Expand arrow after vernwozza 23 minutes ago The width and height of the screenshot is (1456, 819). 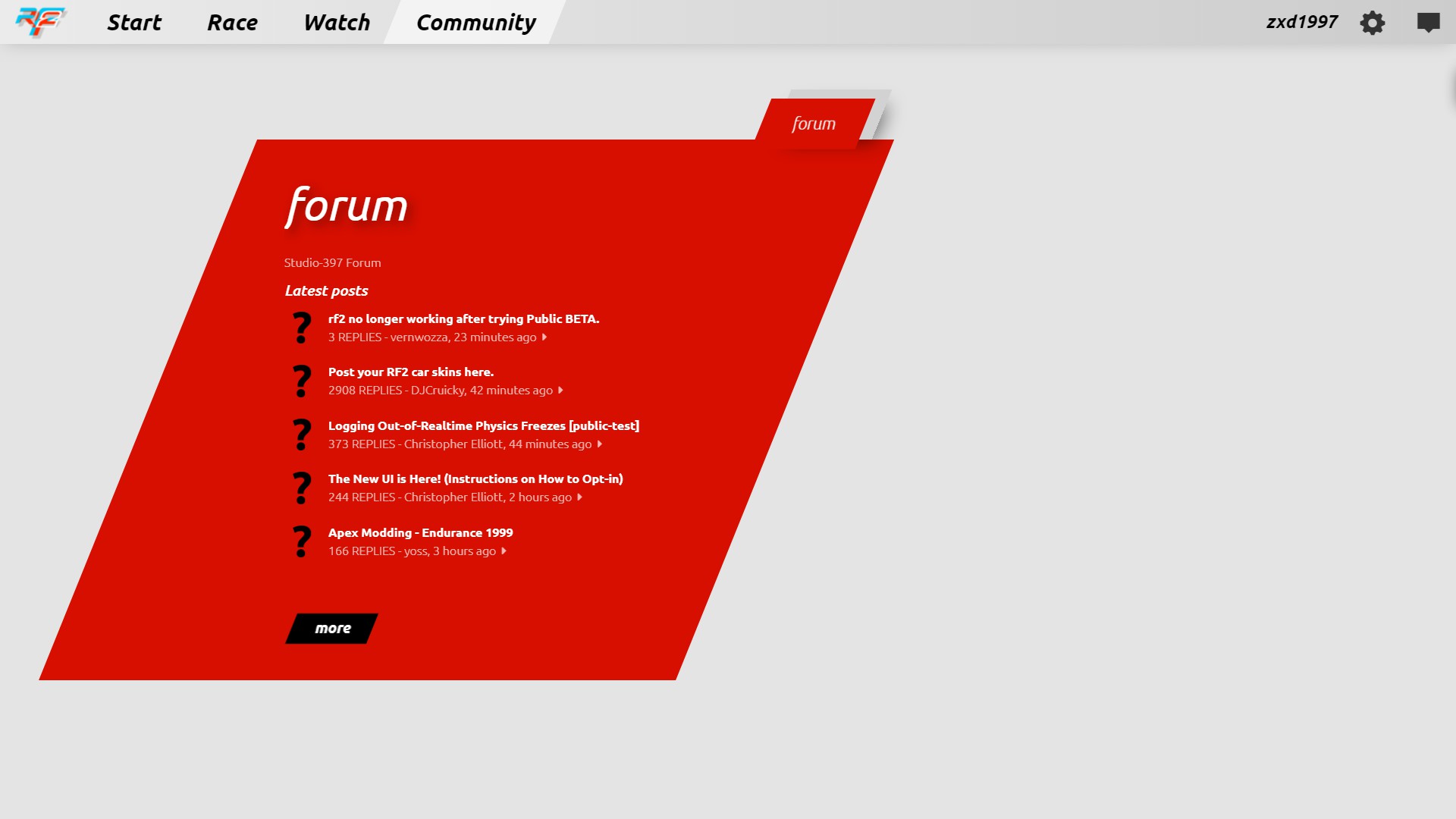[544, 337]
